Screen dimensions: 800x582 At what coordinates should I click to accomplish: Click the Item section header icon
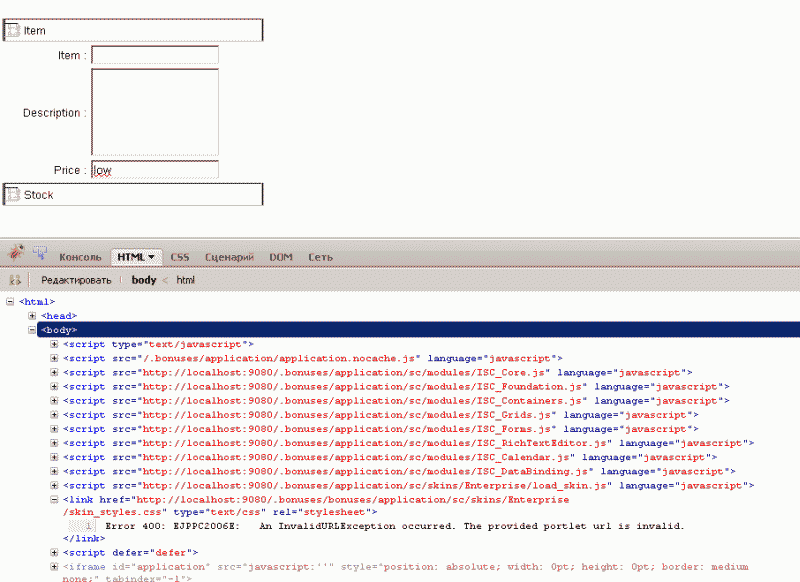click(x=13, y=31)
